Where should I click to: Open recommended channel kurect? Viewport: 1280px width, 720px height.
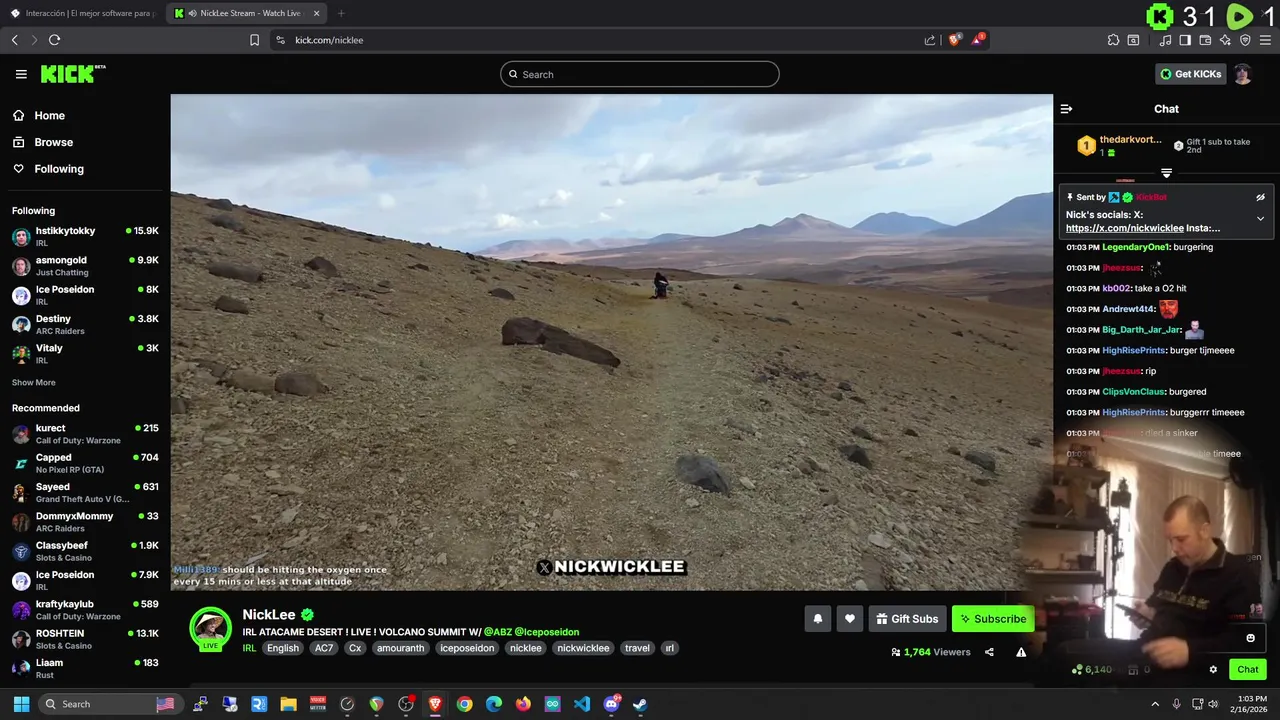(x=85, y=433)
